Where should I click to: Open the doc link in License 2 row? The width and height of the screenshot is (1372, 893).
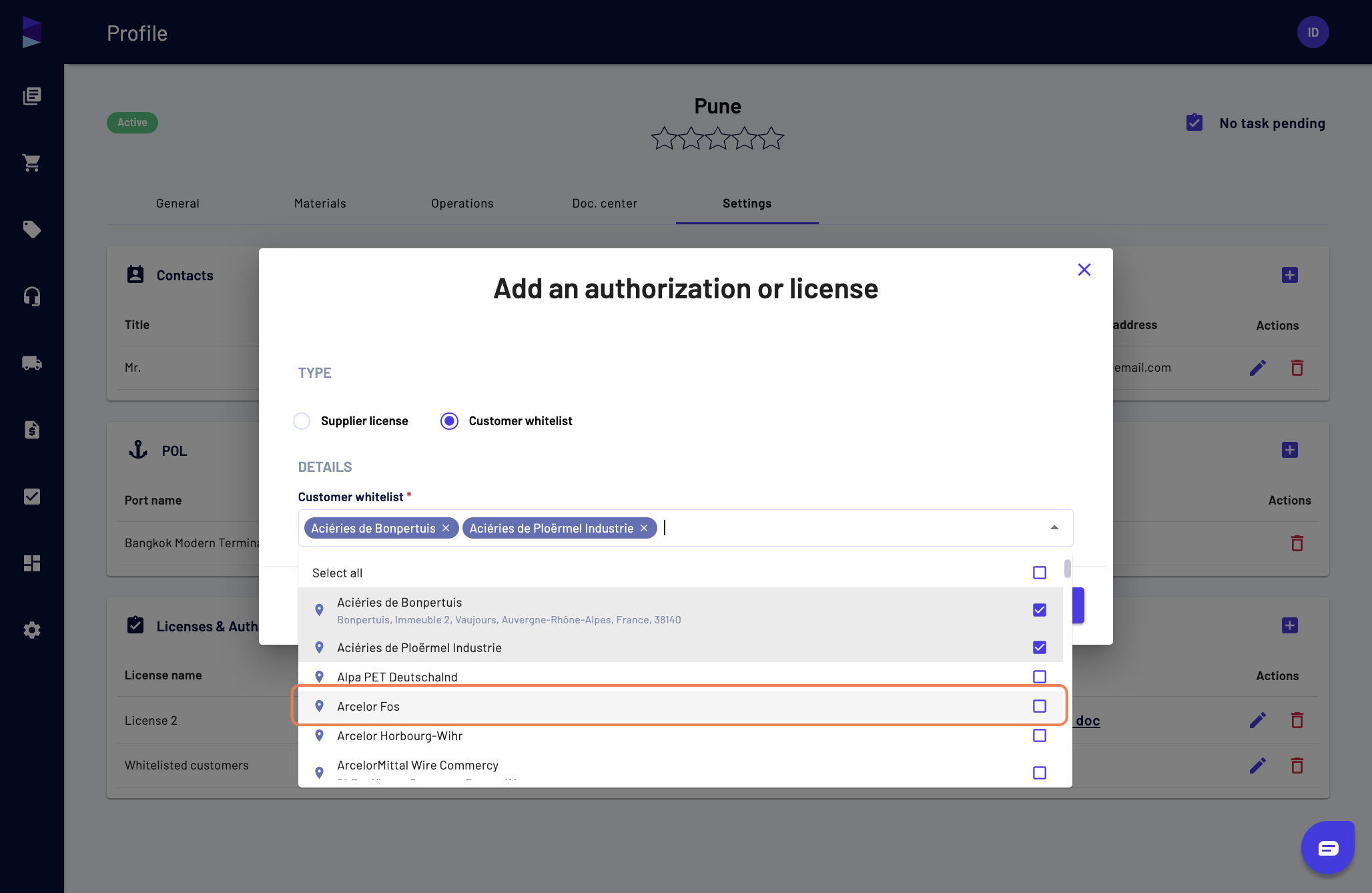tap(1088, 721)
